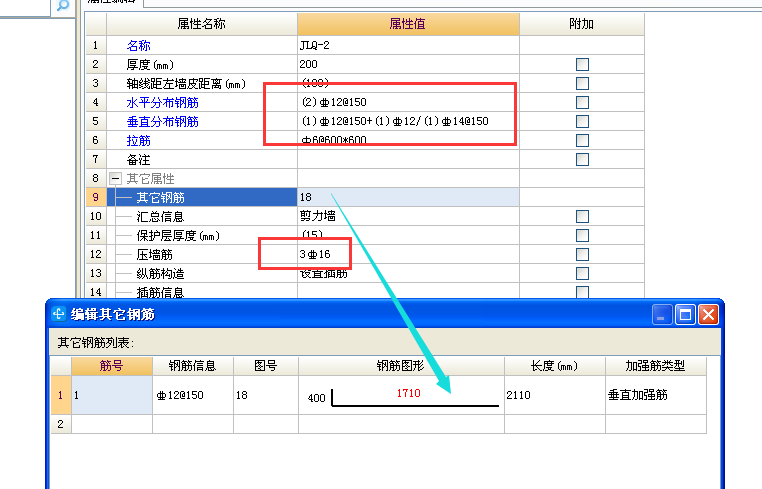Viewport: 762px width, 489px height.
Task: Select empty row 2 in rebar list
Action: [379, 424]
